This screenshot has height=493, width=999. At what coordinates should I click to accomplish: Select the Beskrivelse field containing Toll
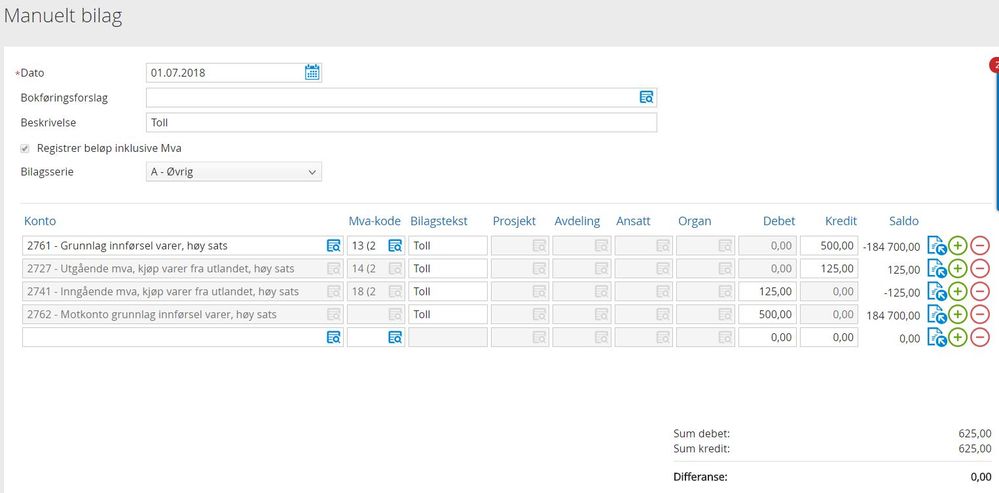401,122
